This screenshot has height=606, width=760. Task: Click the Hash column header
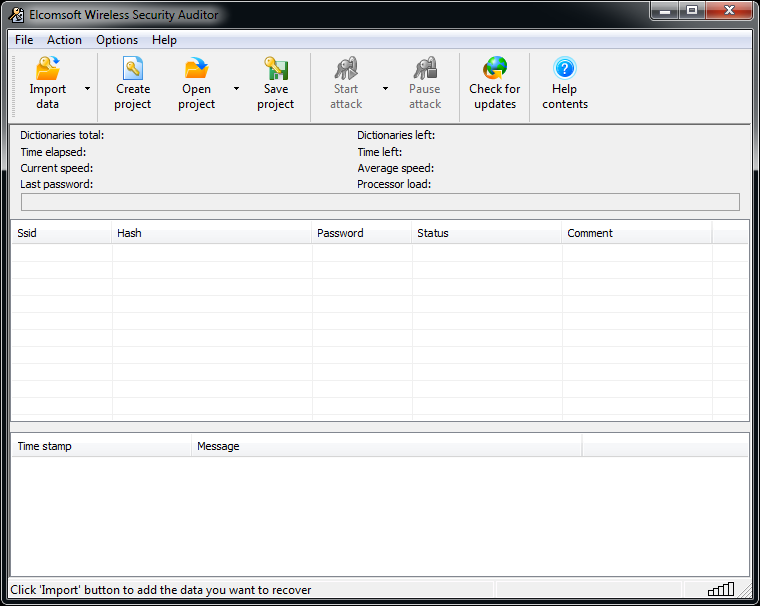tap(211, 233)
